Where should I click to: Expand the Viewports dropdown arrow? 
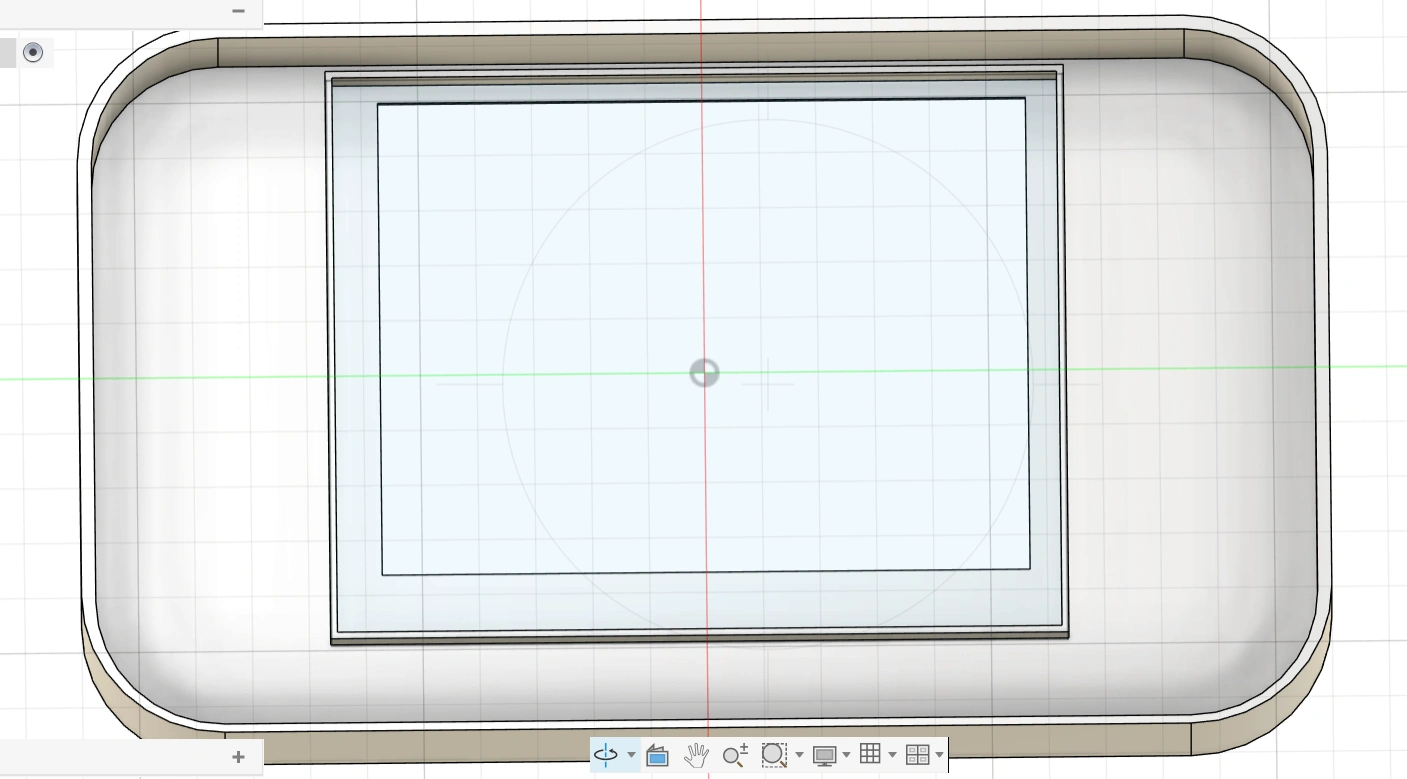click(x=939, y=755)
